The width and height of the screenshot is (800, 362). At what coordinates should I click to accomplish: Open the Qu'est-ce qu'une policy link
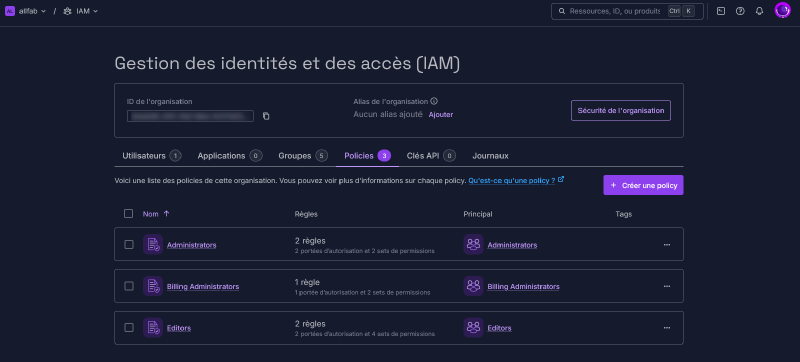point(512,180)
